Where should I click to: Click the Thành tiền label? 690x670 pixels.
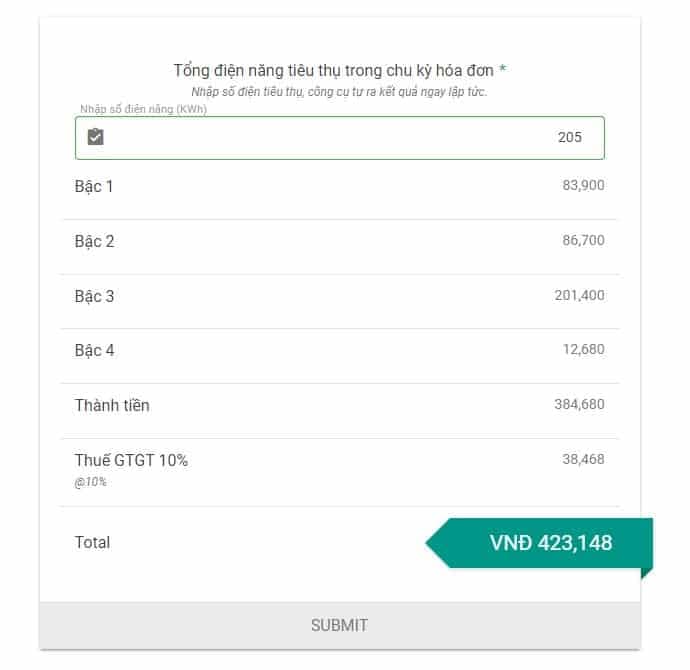112,405
